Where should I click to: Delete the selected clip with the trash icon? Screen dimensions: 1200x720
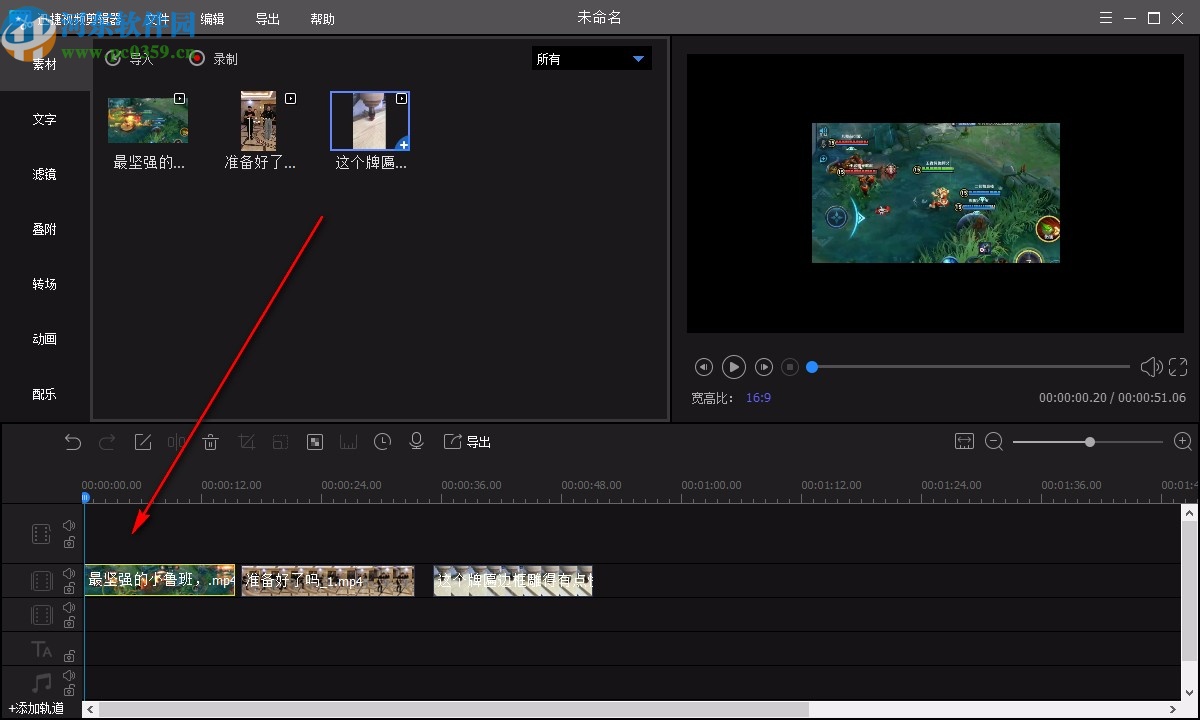(x=212, y=441)
